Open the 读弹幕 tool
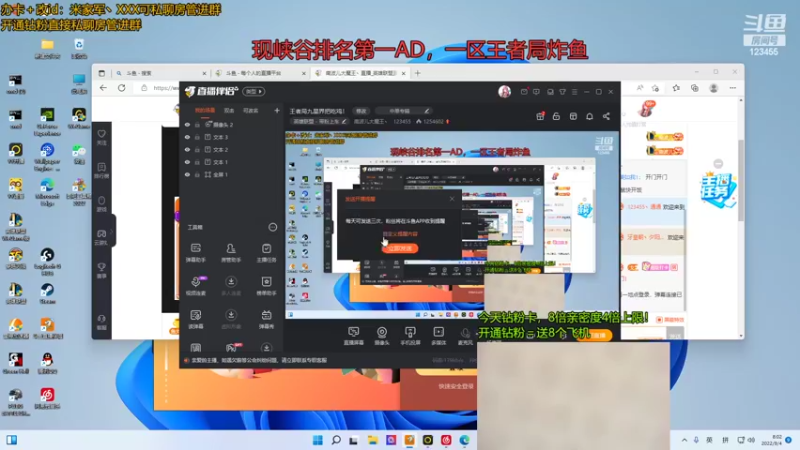Screen dimensions: 800x450 coord(196,319)
